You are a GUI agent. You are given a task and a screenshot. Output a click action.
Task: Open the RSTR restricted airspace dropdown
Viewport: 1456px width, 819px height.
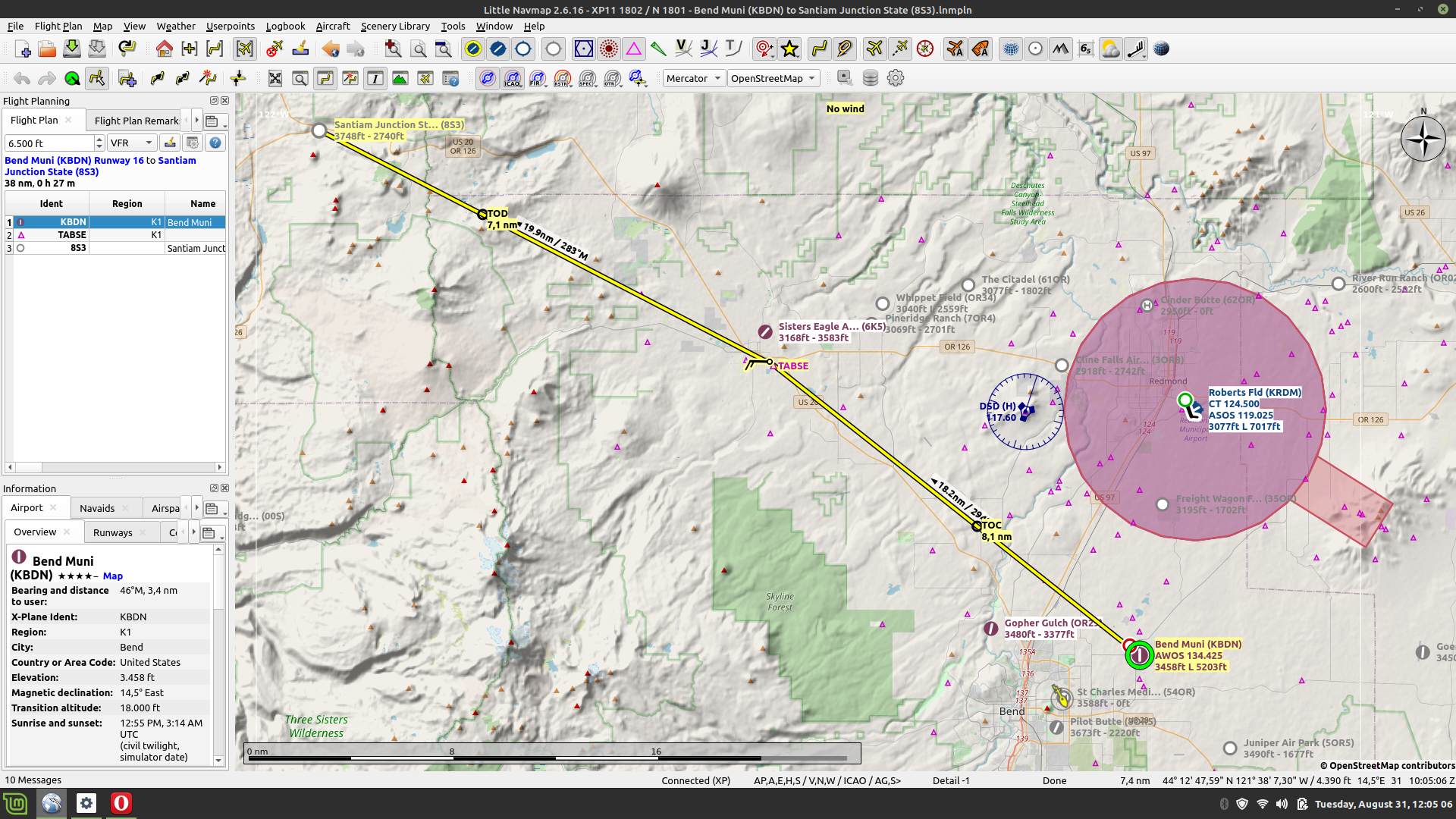point(563,78)
